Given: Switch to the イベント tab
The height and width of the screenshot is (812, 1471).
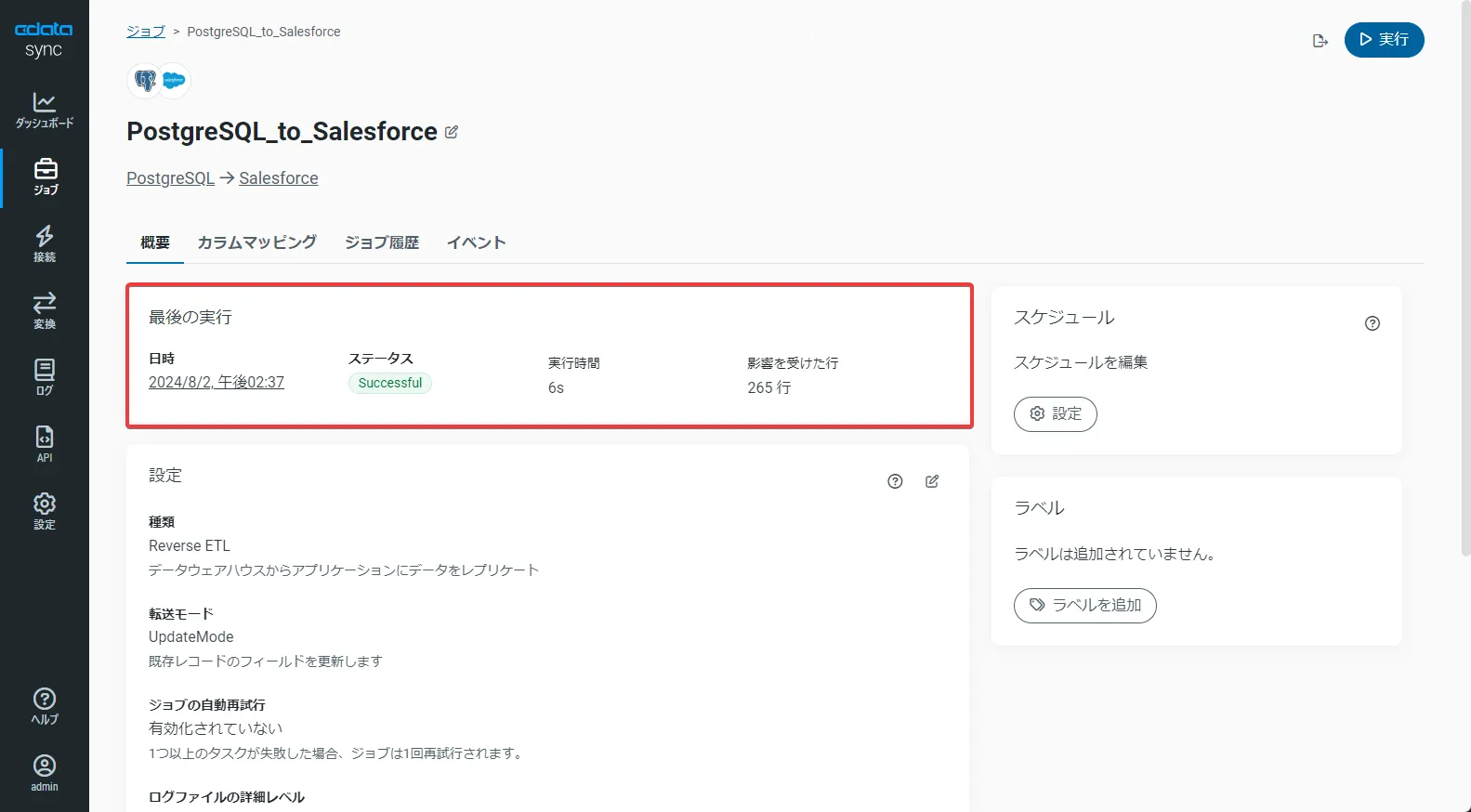Looking at the screenshot, I should [x=477, y=242].
